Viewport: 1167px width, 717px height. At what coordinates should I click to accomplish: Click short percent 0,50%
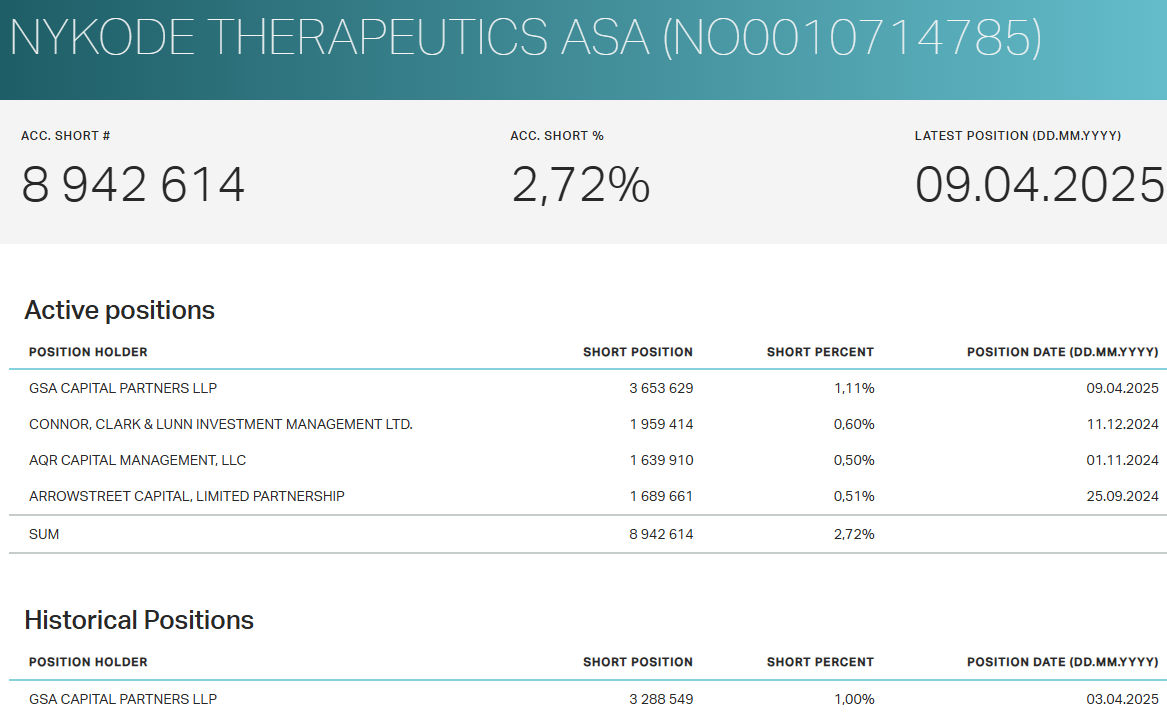tap(854, 460)
